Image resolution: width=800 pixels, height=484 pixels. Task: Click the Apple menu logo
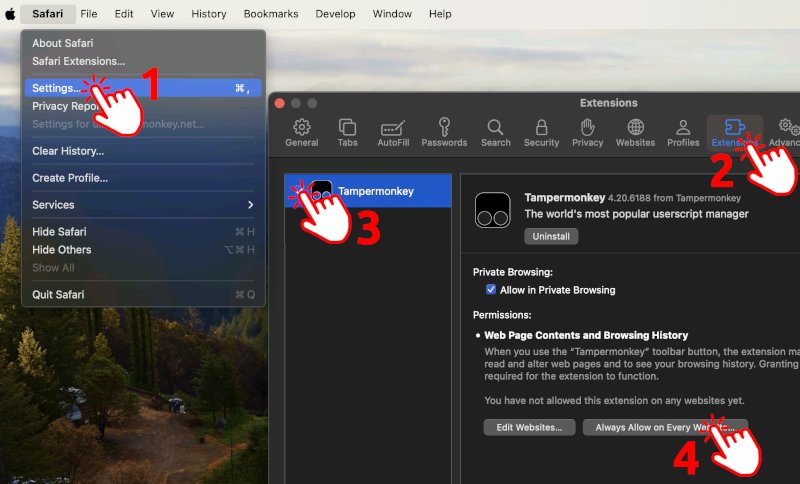pos(10,14)
